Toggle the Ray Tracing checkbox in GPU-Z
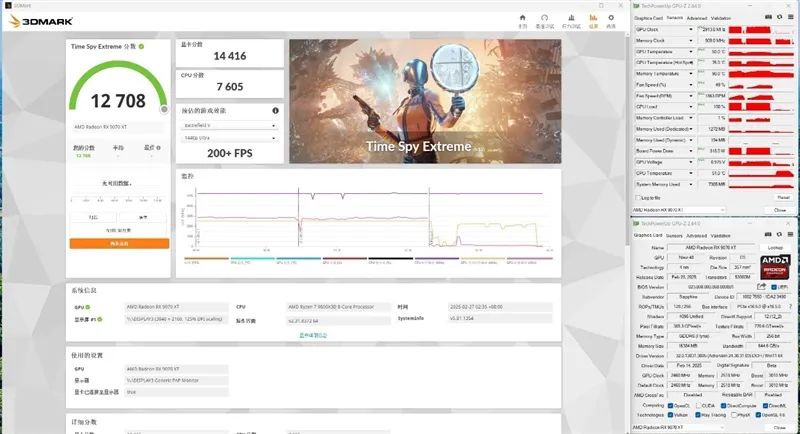800x434 pixels. coord(697,415)
